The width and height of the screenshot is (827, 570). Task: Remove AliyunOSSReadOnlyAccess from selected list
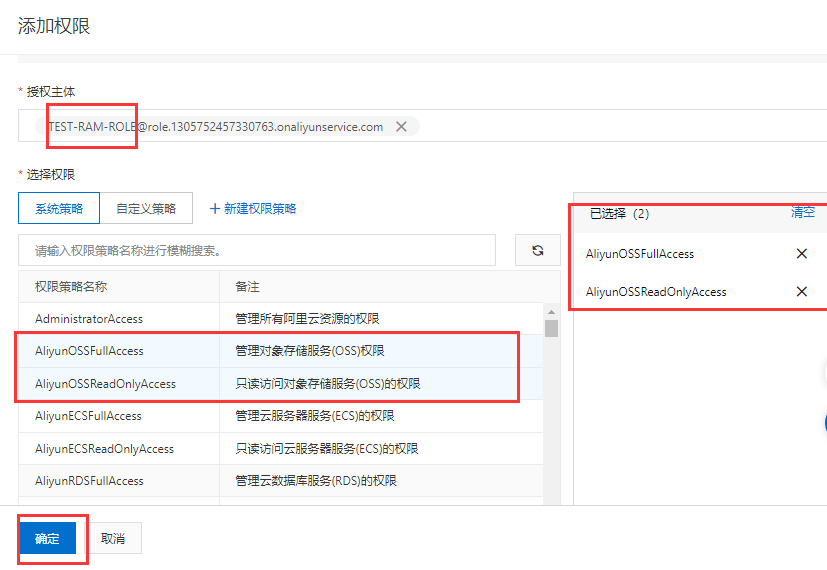tap(802, 292)
